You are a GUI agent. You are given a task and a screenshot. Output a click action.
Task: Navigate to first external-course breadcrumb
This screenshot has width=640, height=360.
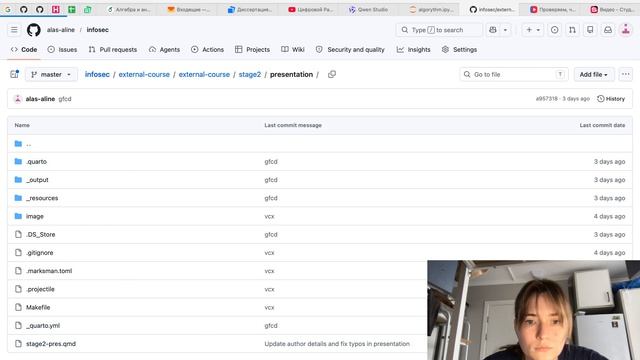click(144, 74)
